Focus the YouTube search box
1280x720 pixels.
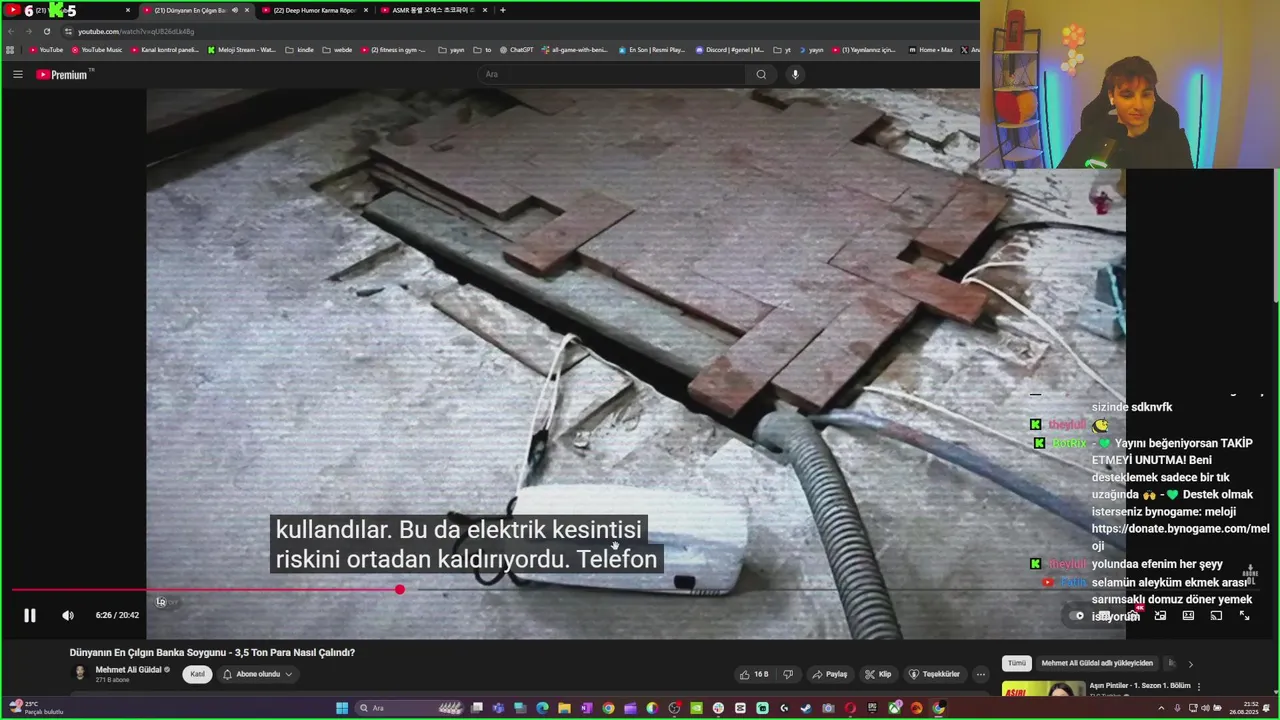610,74
